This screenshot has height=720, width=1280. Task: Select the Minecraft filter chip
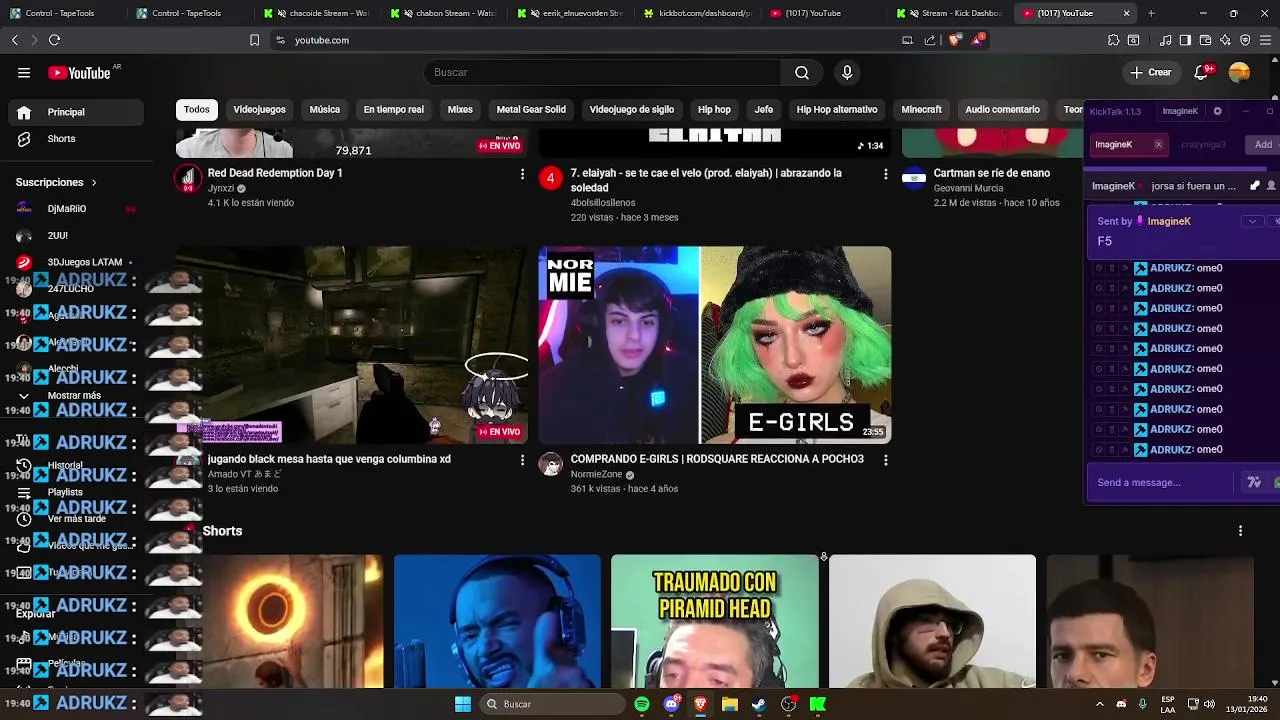tap(921, 110)
